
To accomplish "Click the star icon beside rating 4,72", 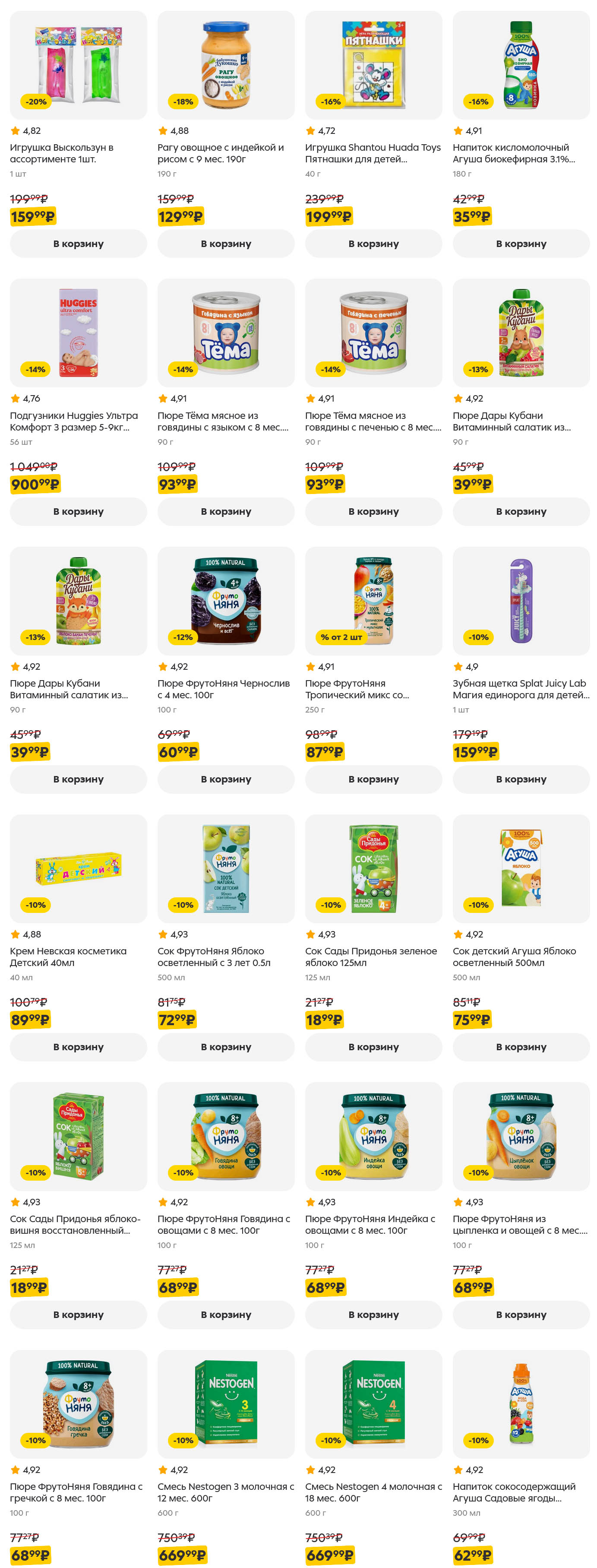I will point(310,131).
